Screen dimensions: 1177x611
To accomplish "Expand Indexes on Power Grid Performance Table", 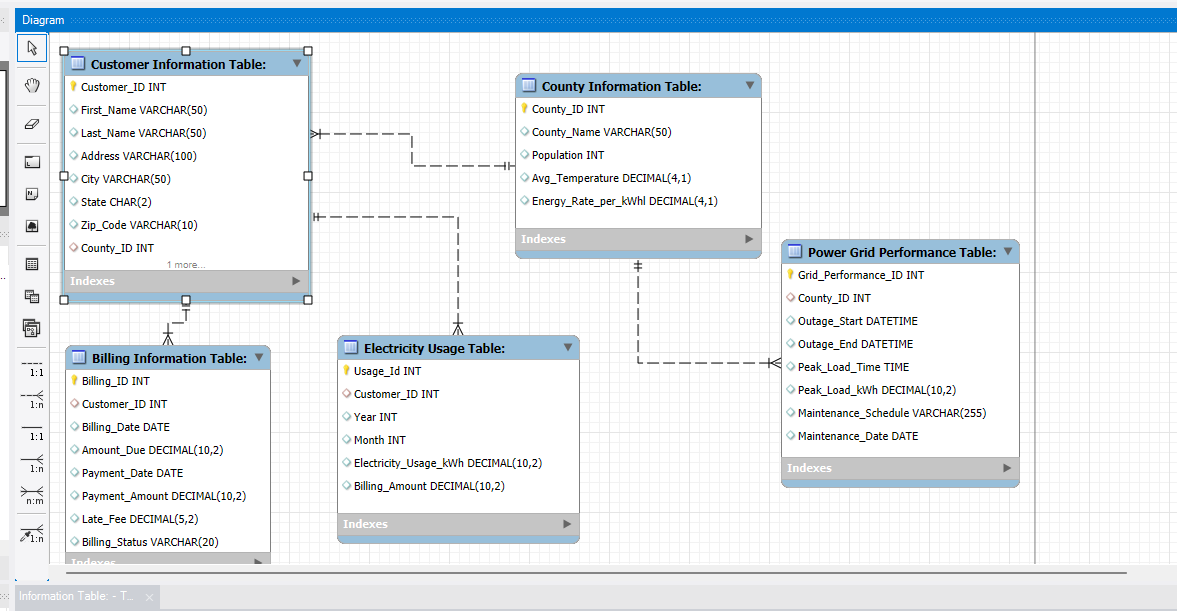I will pos(1008,468).
